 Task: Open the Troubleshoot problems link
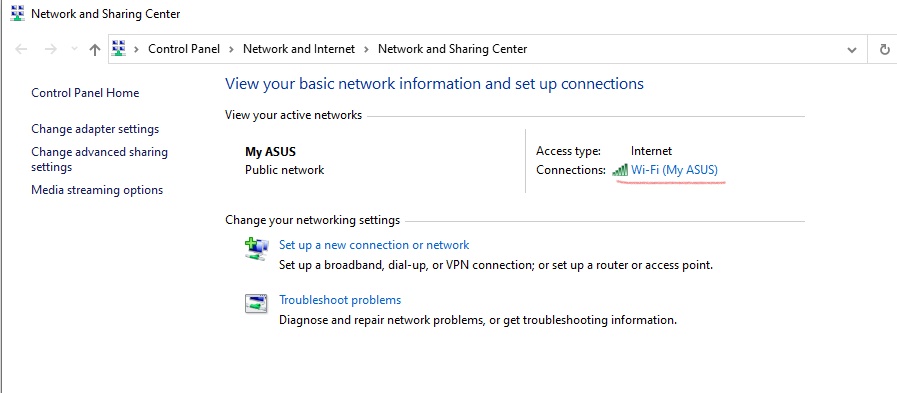pyautogui.click(x=340, y=300)
